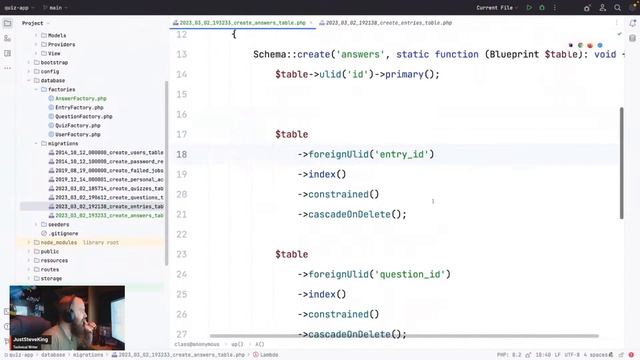Switch to create_entries_table.php editor tab
Viewport: 640px width, 360px height.
coord(385,23)
